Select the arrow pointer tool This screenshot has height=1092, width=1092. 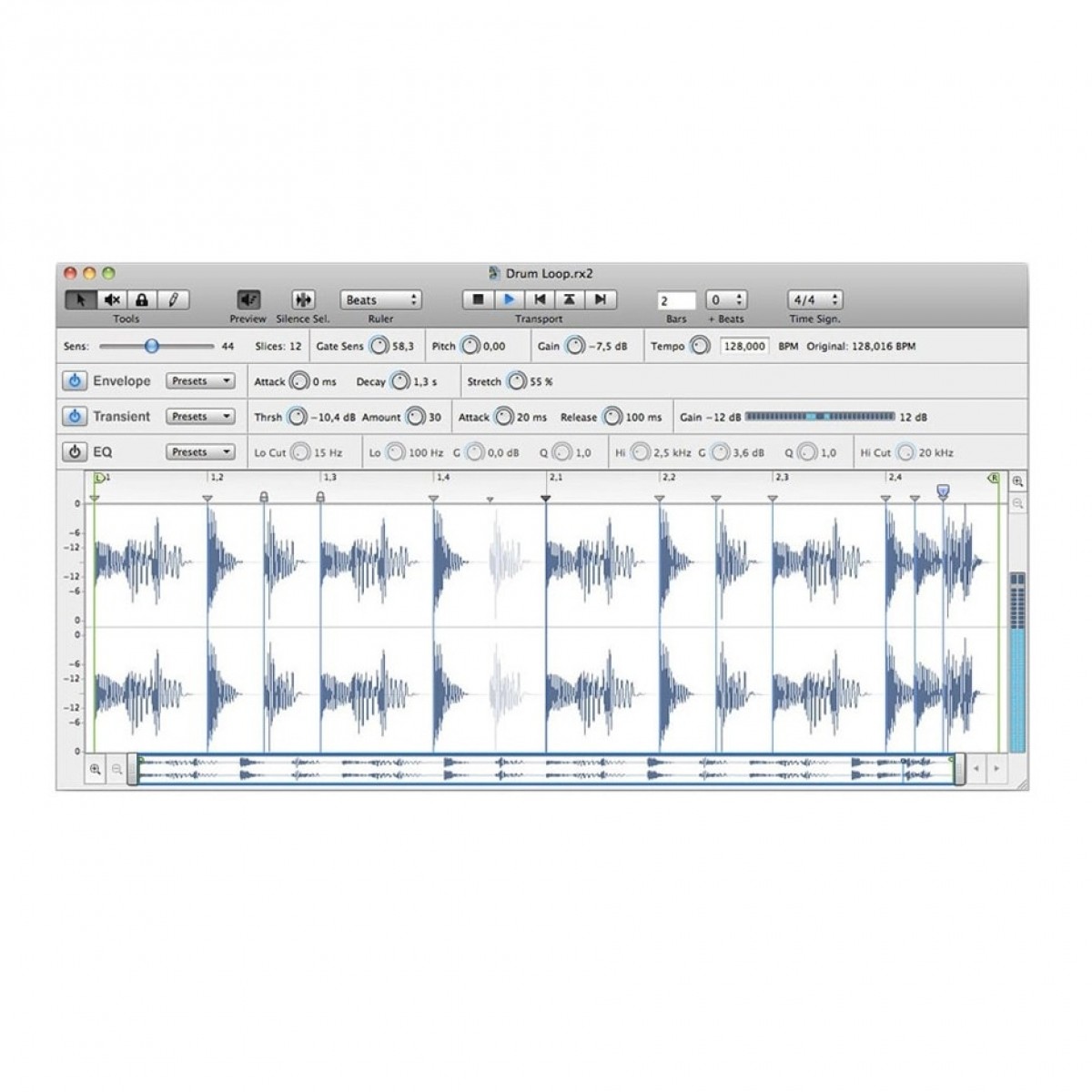click(x=81, y=299)
